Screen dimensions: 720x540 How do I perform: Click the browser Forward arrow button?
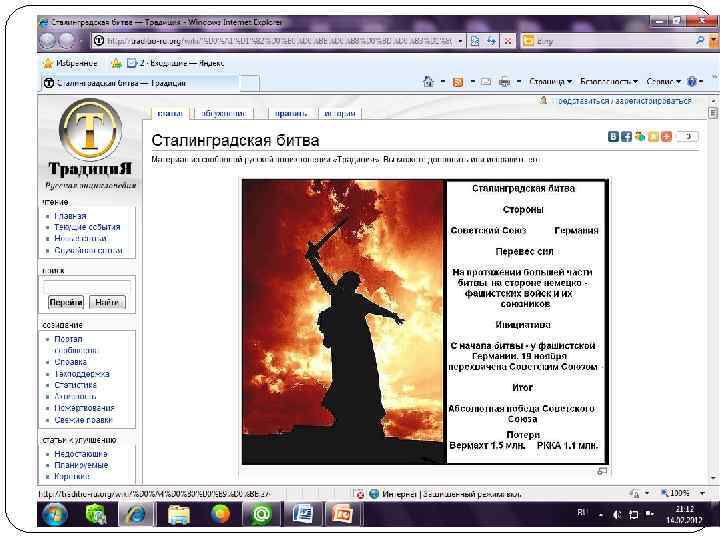pos(67,41)
